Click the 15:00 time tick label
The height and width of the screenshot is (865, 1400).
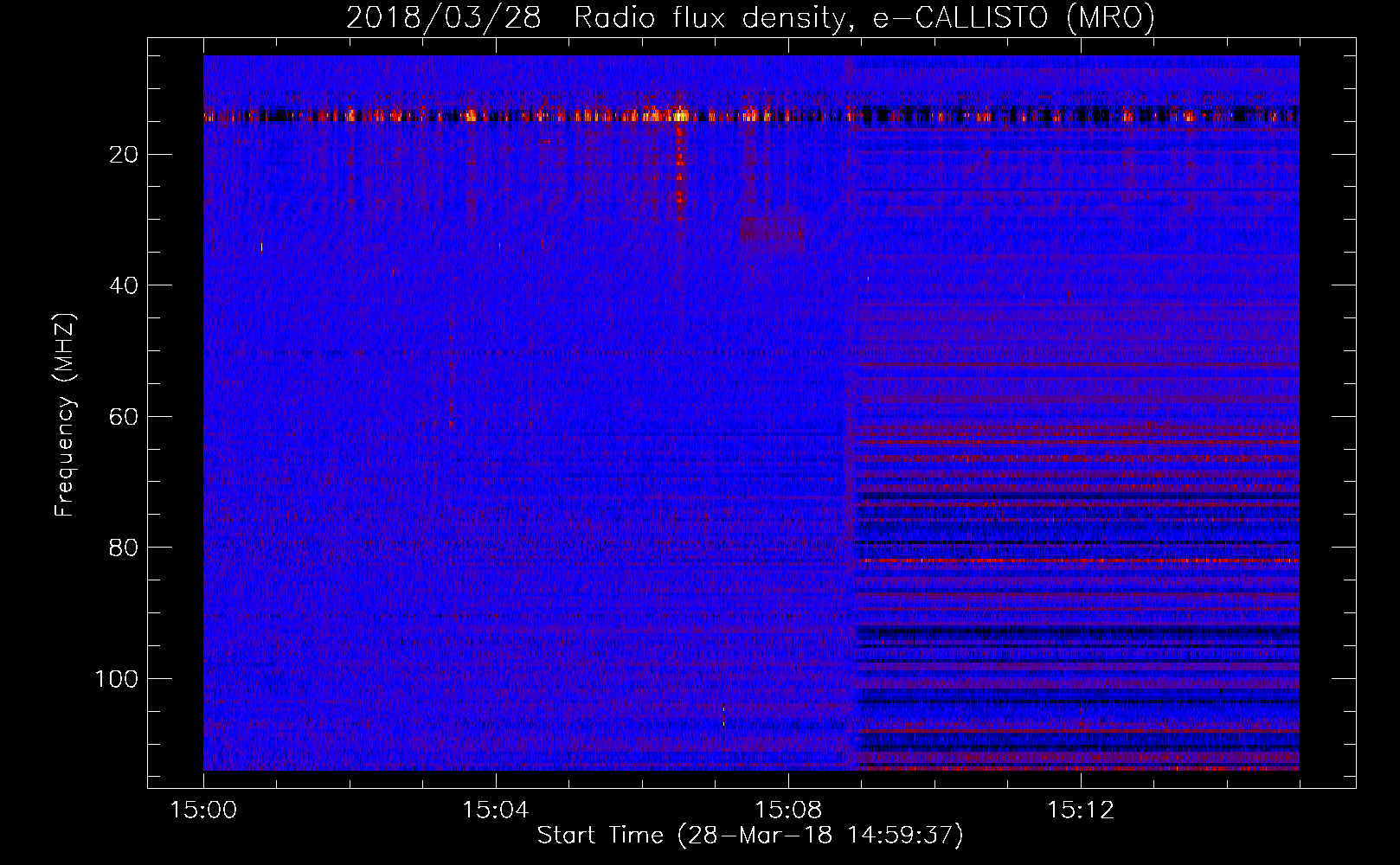(x=203, y=810)
